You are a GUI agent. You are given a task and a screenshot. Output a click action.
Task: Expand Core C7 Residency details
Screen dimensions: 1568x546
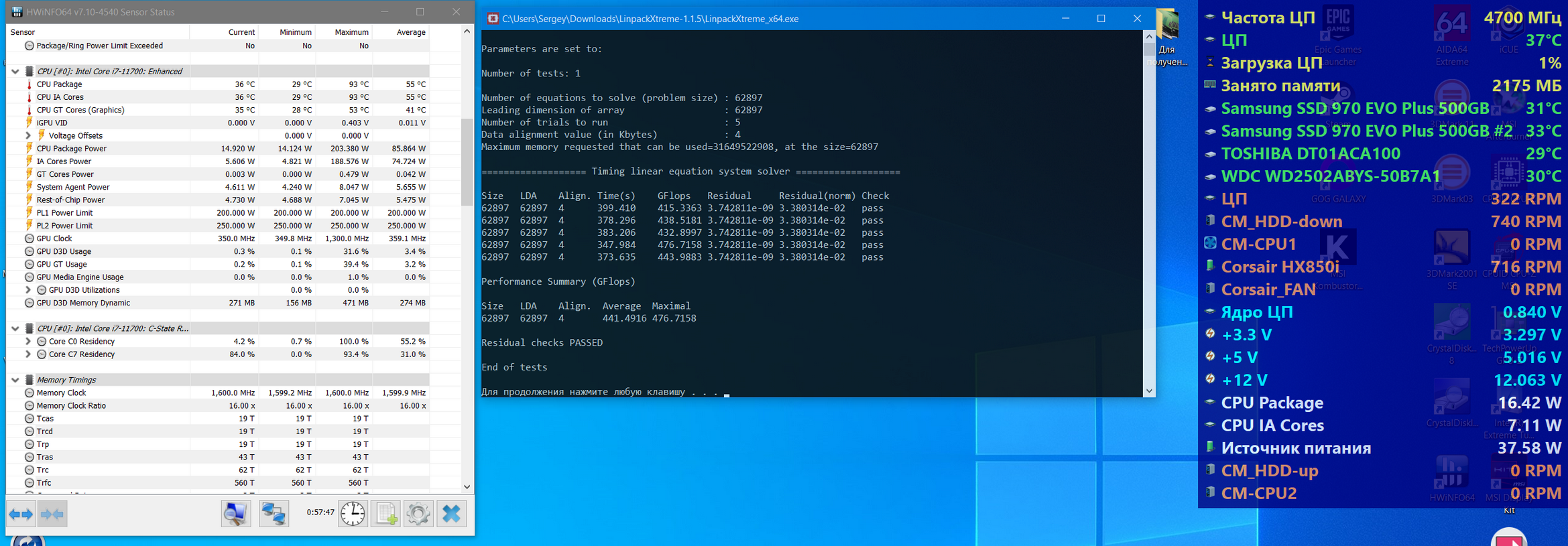(28, 354)
